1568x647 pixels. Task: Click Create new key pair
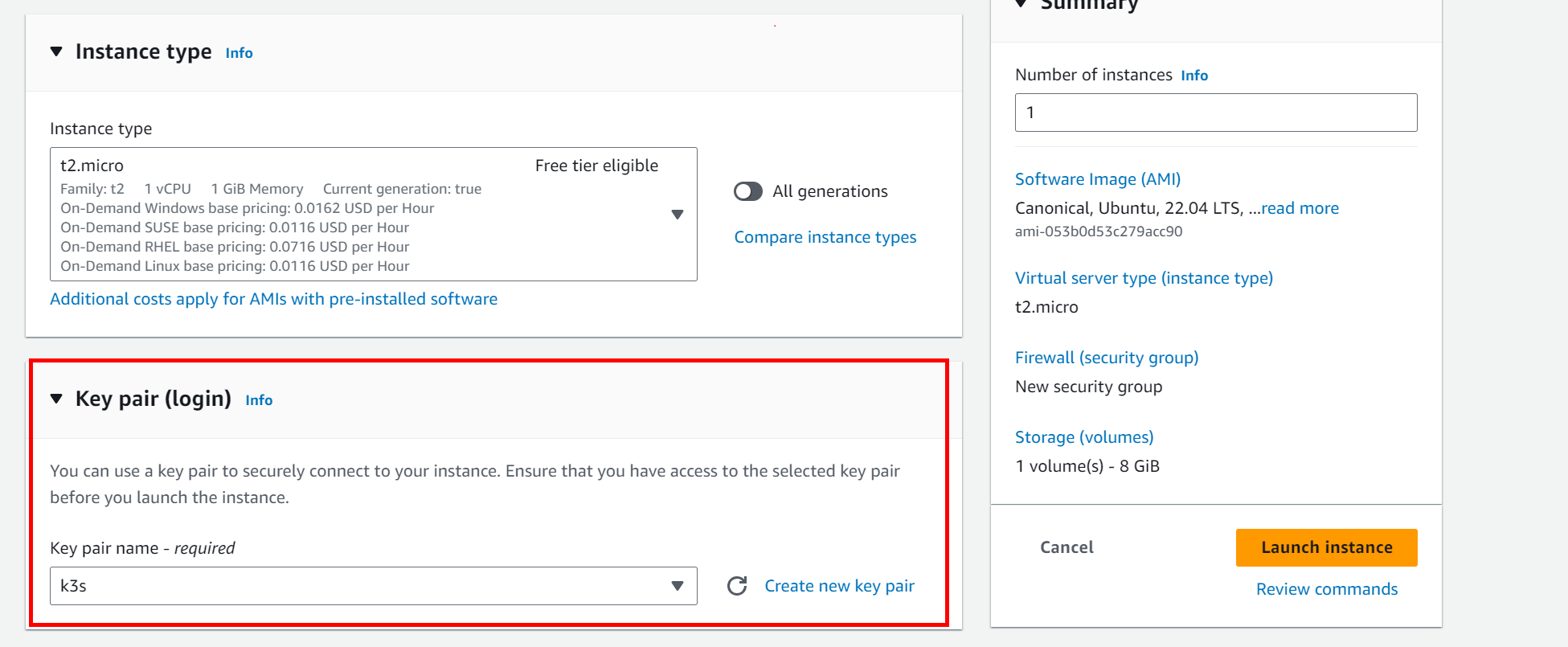(839, 586)
